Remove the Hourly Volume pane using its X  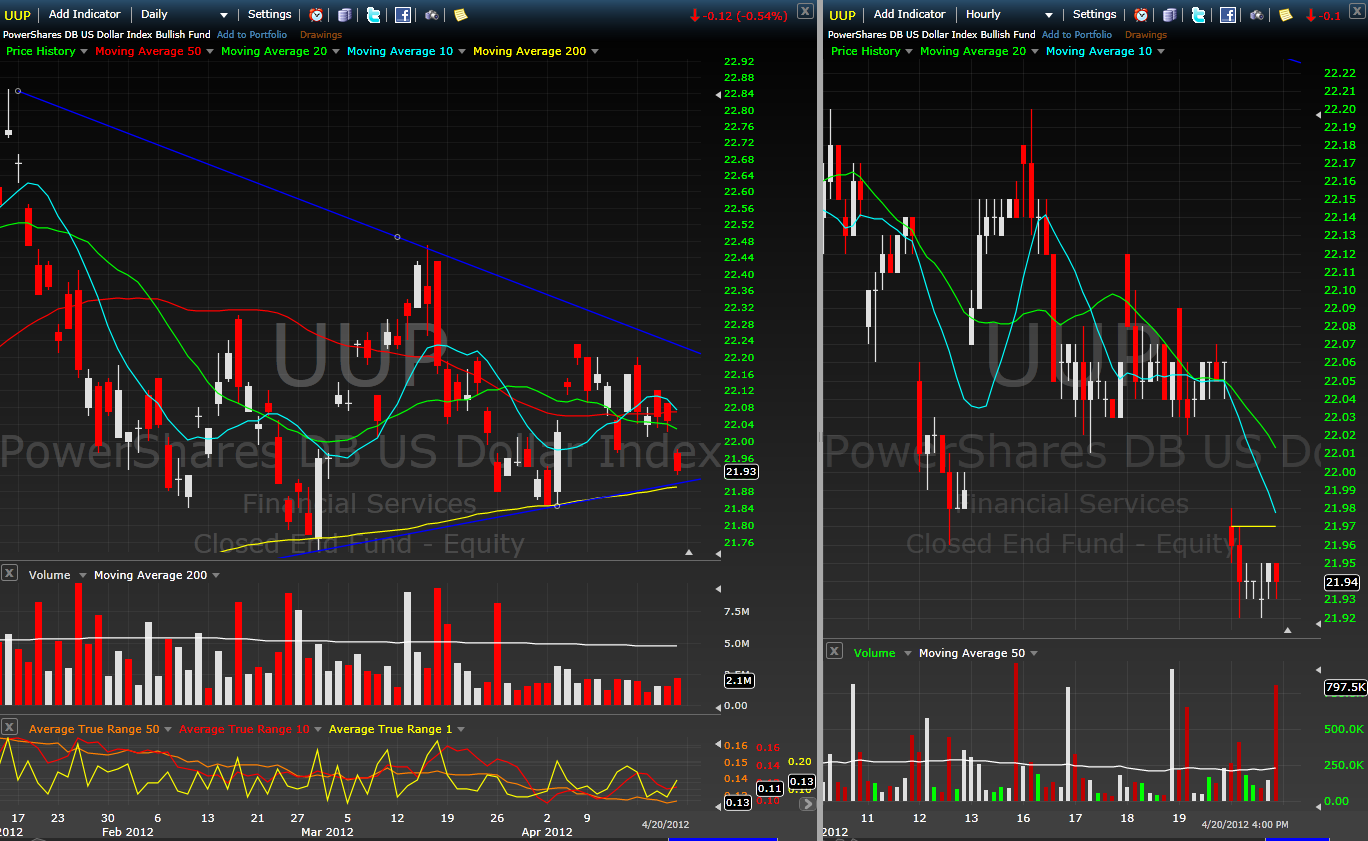pos(834,651)
